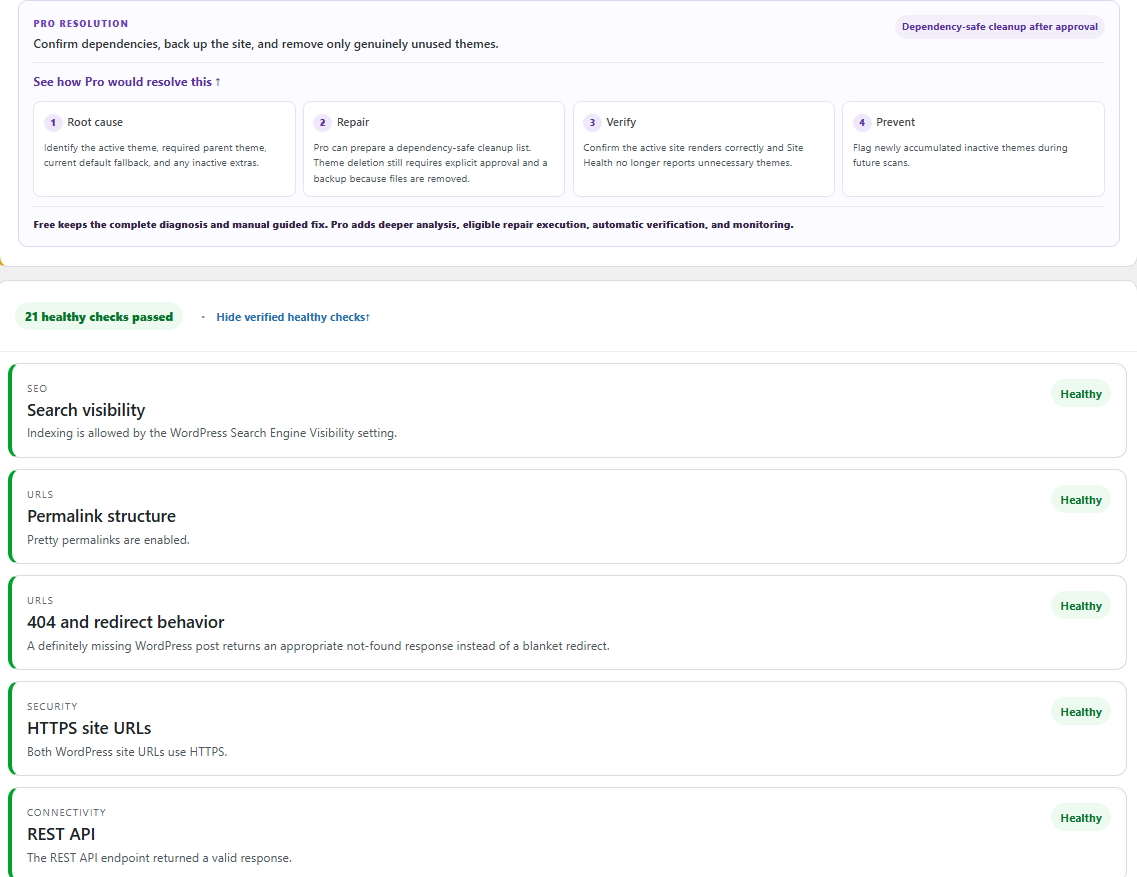Click Healthy badge on Search visibility

(x=1080, y=394)
